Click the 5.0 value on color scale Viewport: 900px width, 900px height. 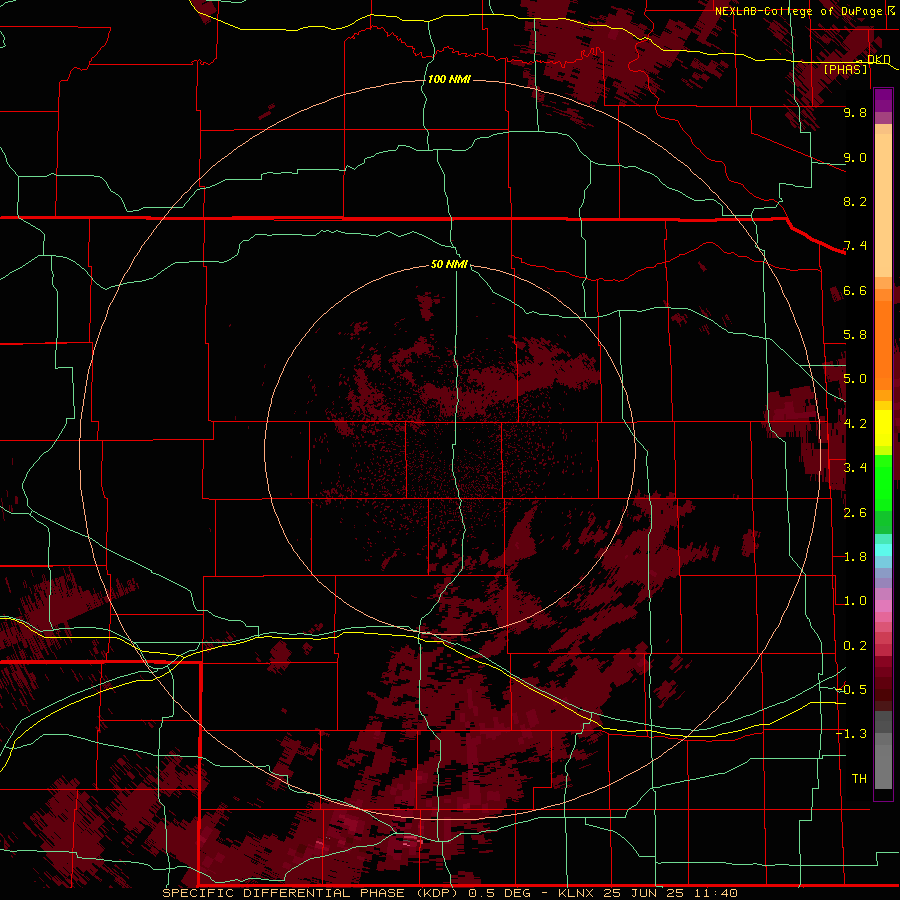[855, 379]
